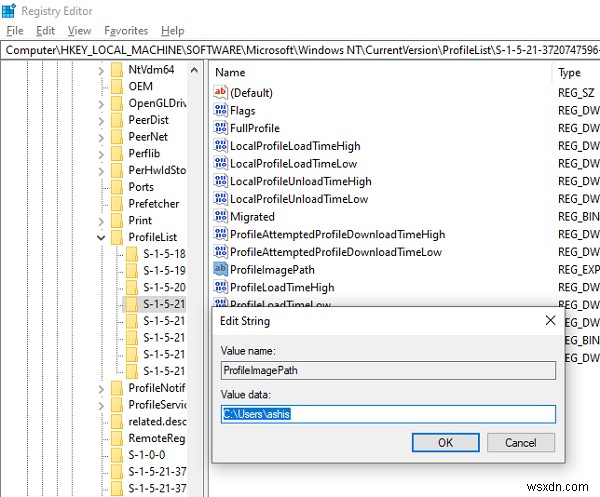Click the Value data input field
The image size is (600, 497).
point(388,414)
